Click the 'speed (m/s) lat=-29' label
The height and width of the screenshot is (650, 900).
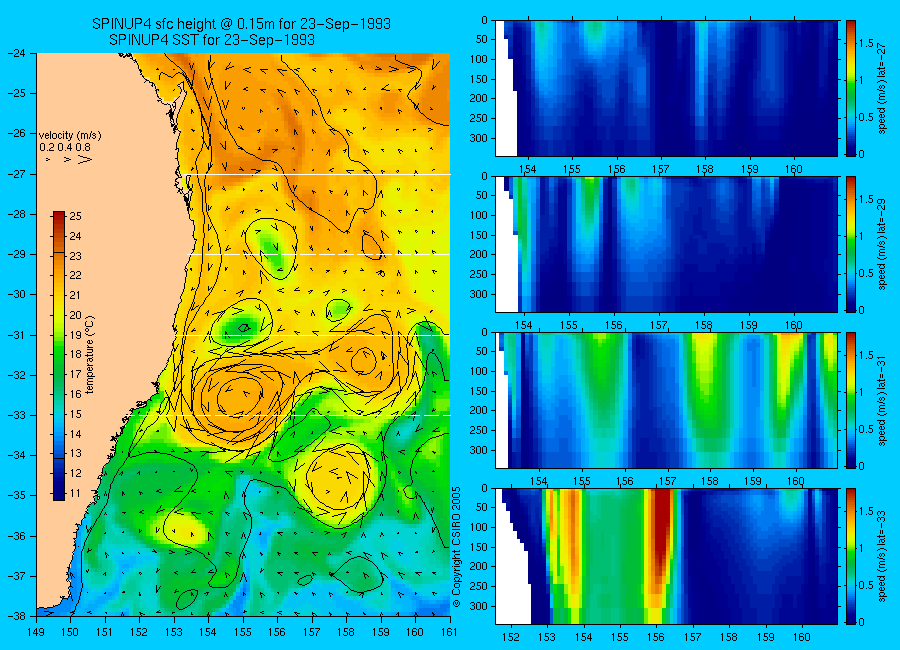pos(883,244)
